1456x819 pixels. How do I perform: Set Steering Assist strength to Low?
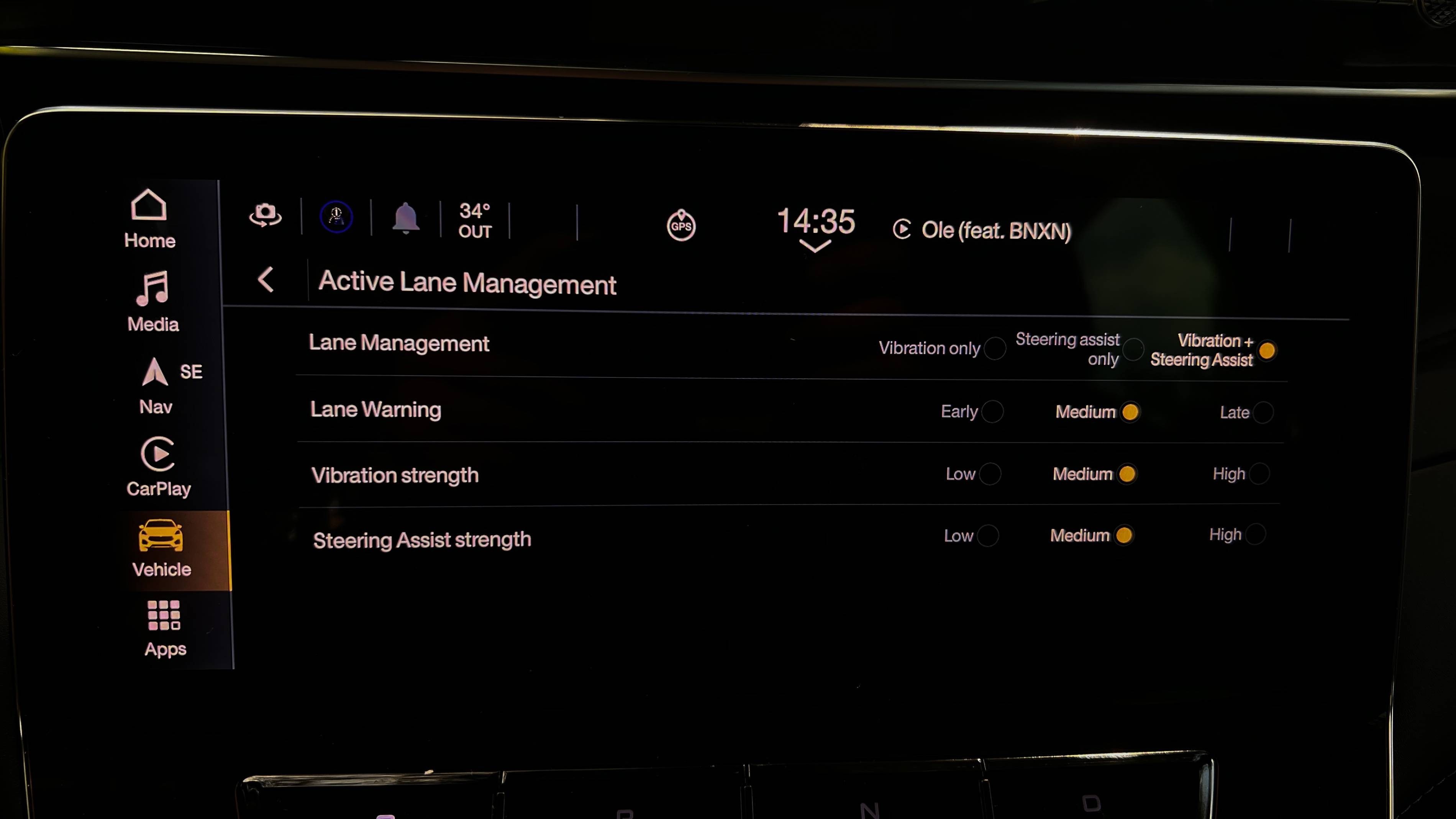pos(988,535)
